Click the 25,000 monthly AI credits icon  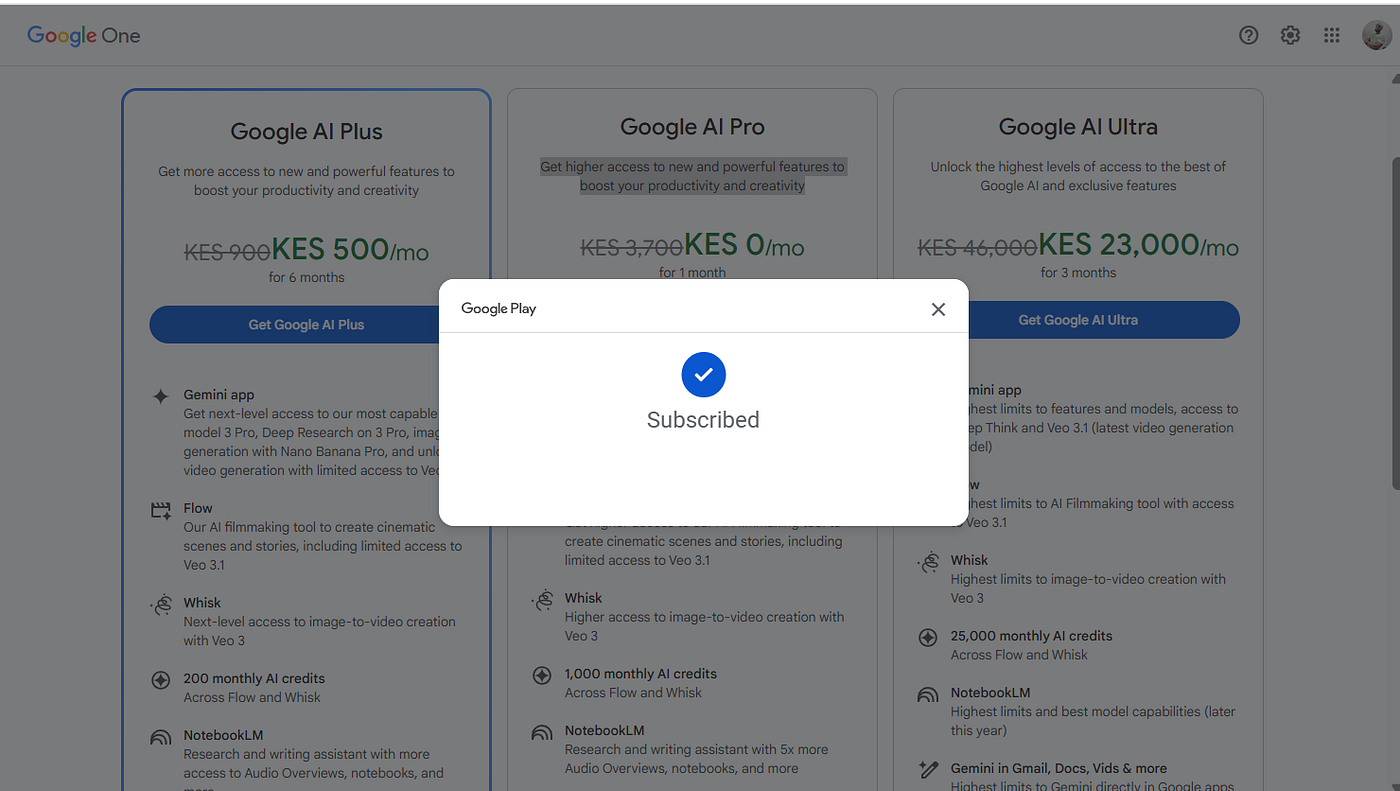[928, 637]
